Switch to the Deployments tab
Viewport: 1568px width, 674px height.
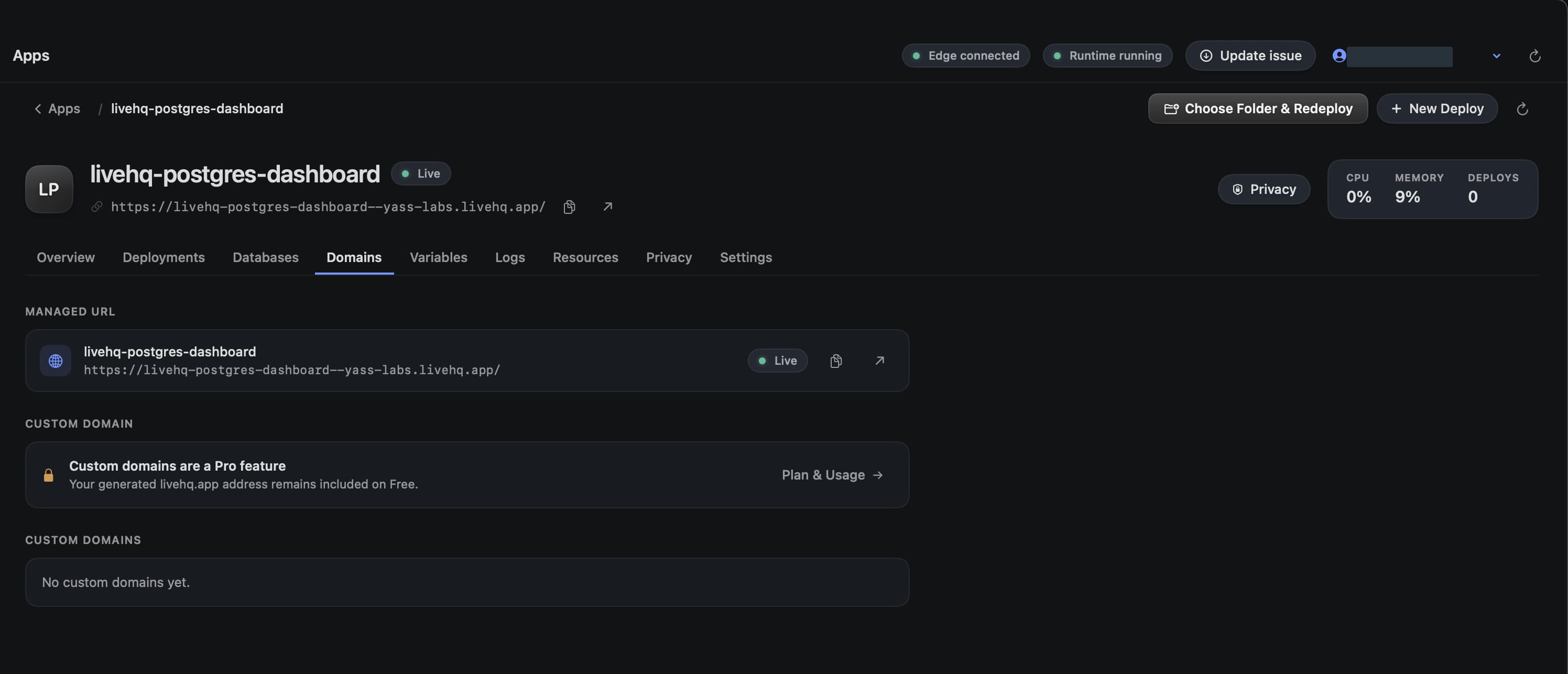(164, 257)
